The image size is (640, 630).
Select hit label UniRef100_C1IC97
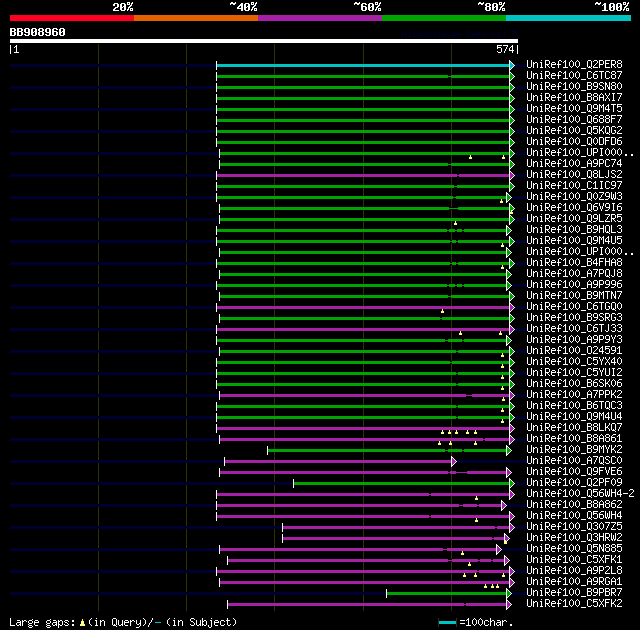pyautogui.click(x=574, y=186)
